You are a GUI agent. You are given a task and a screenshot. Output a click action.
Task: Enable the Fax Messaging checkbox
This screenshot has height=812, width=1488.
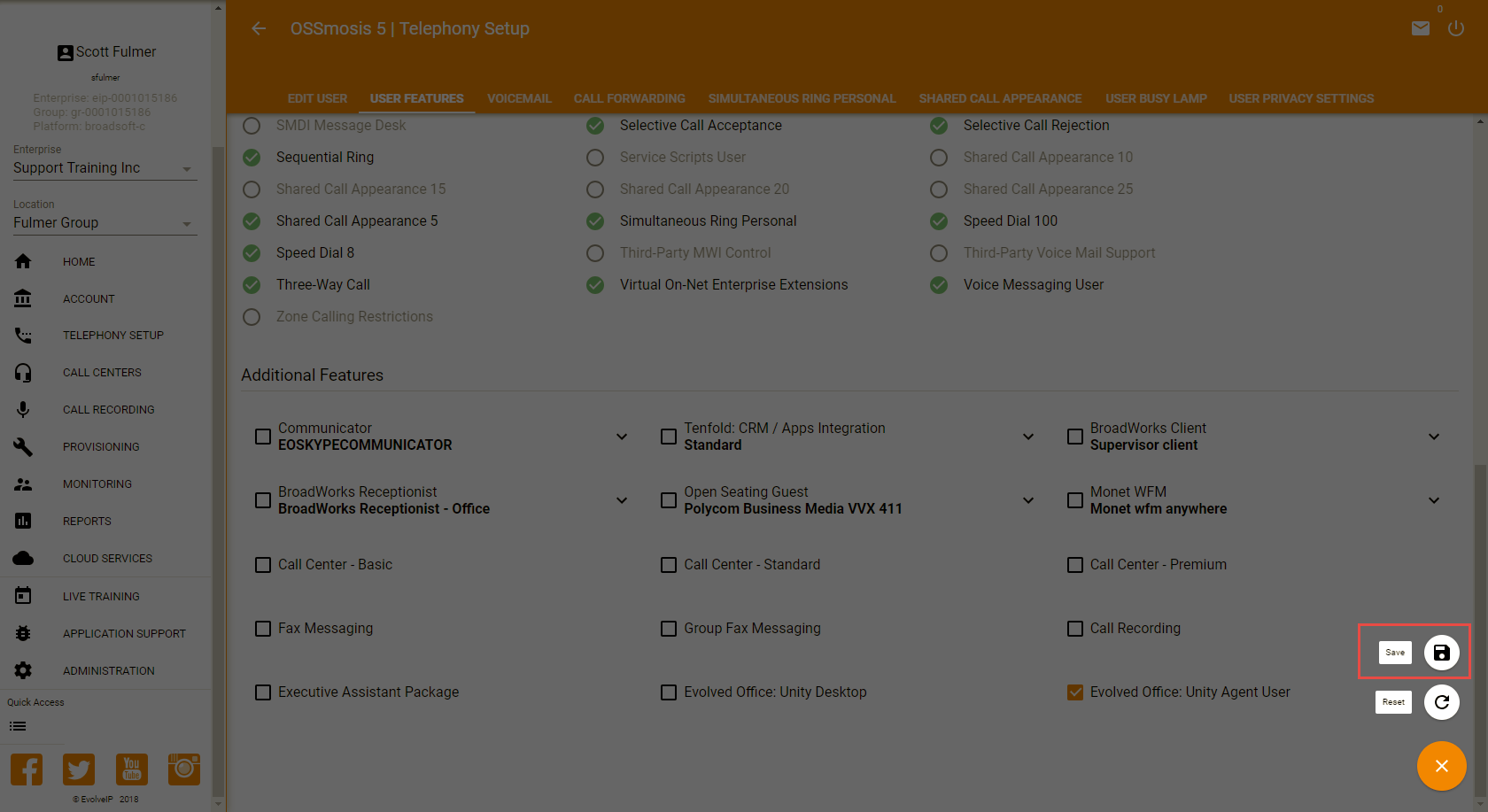[x=263, y=629]
